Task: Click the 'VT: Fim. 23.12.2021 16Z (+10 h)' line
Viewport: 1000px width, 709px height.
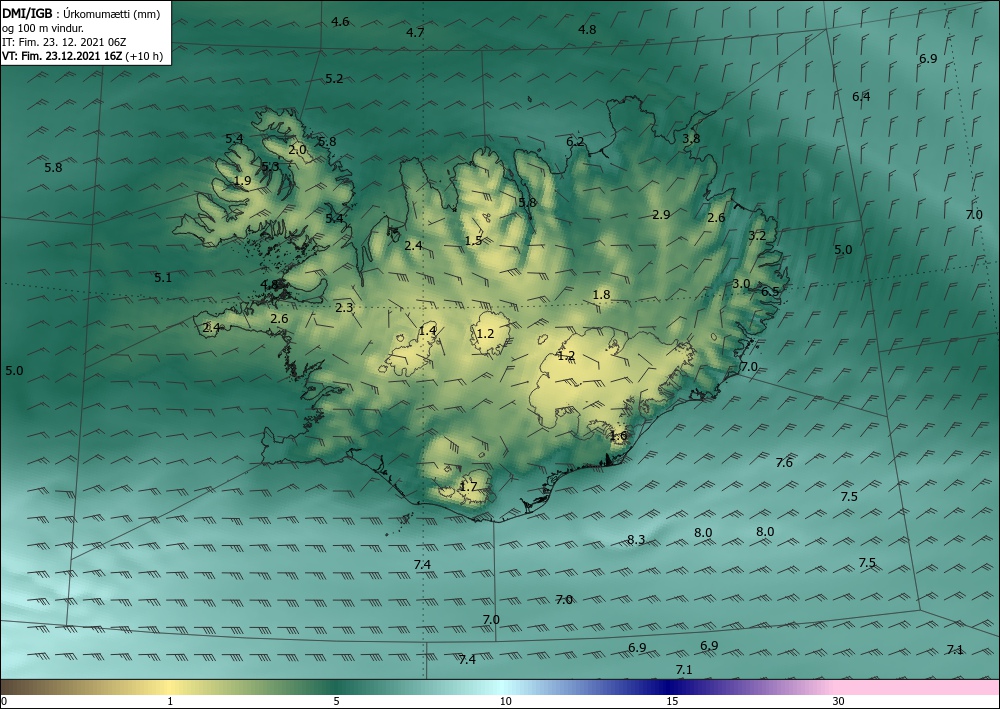Action: click(x=82, y=56)
